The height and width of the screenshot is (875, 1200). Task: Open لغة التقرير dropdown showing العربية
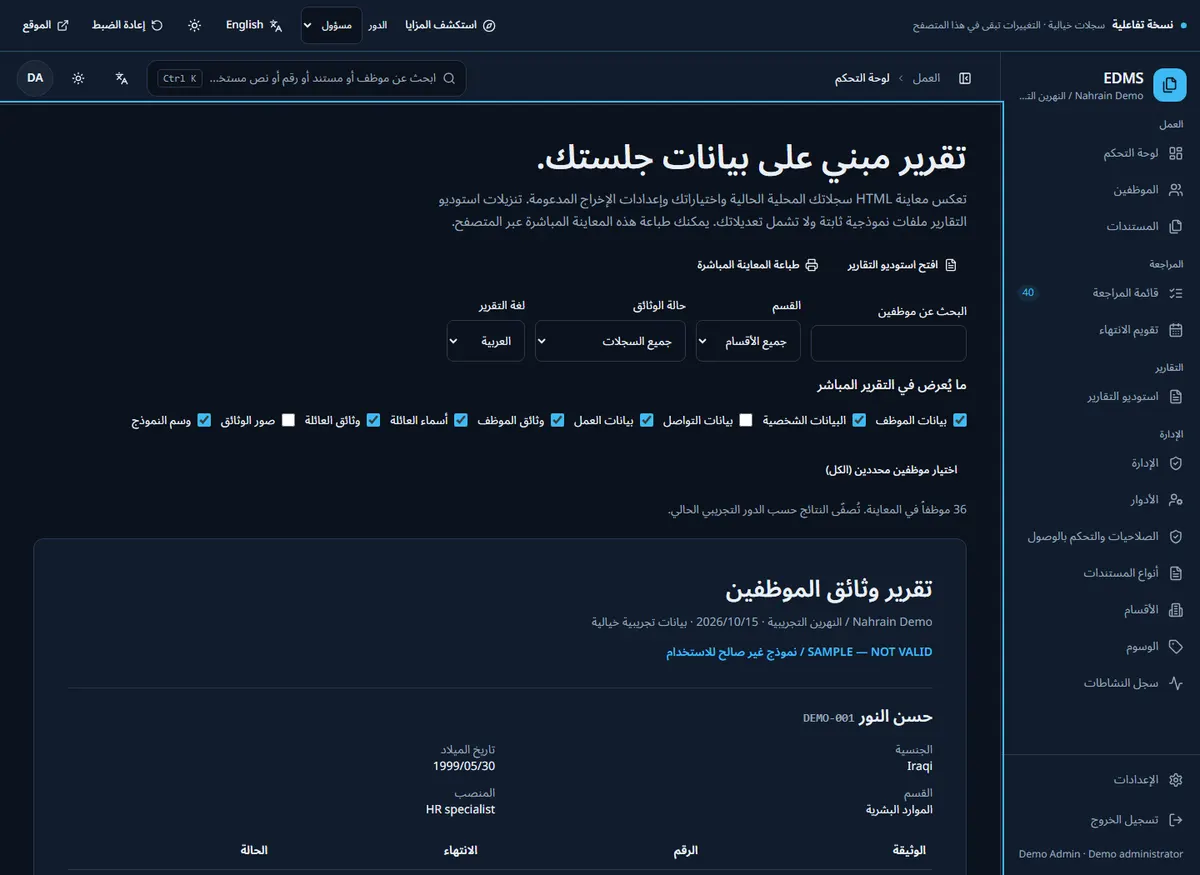point(486,341)
